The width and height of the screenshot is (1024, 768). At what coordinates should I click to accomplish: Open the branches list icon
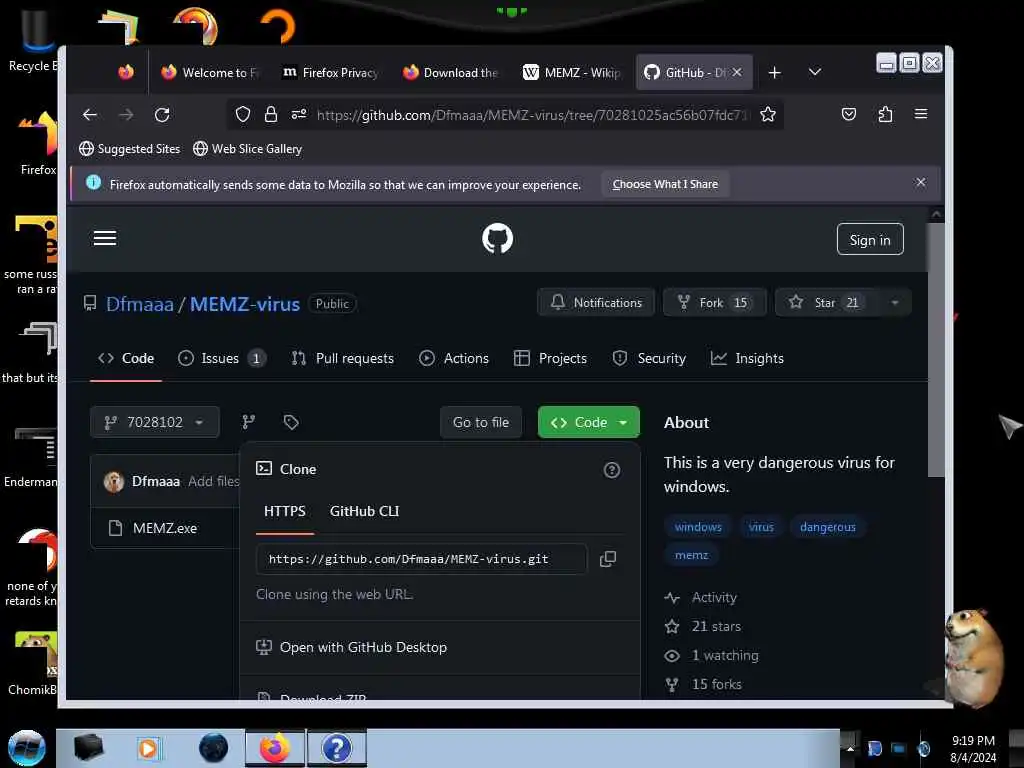click(x=249, y=422)
